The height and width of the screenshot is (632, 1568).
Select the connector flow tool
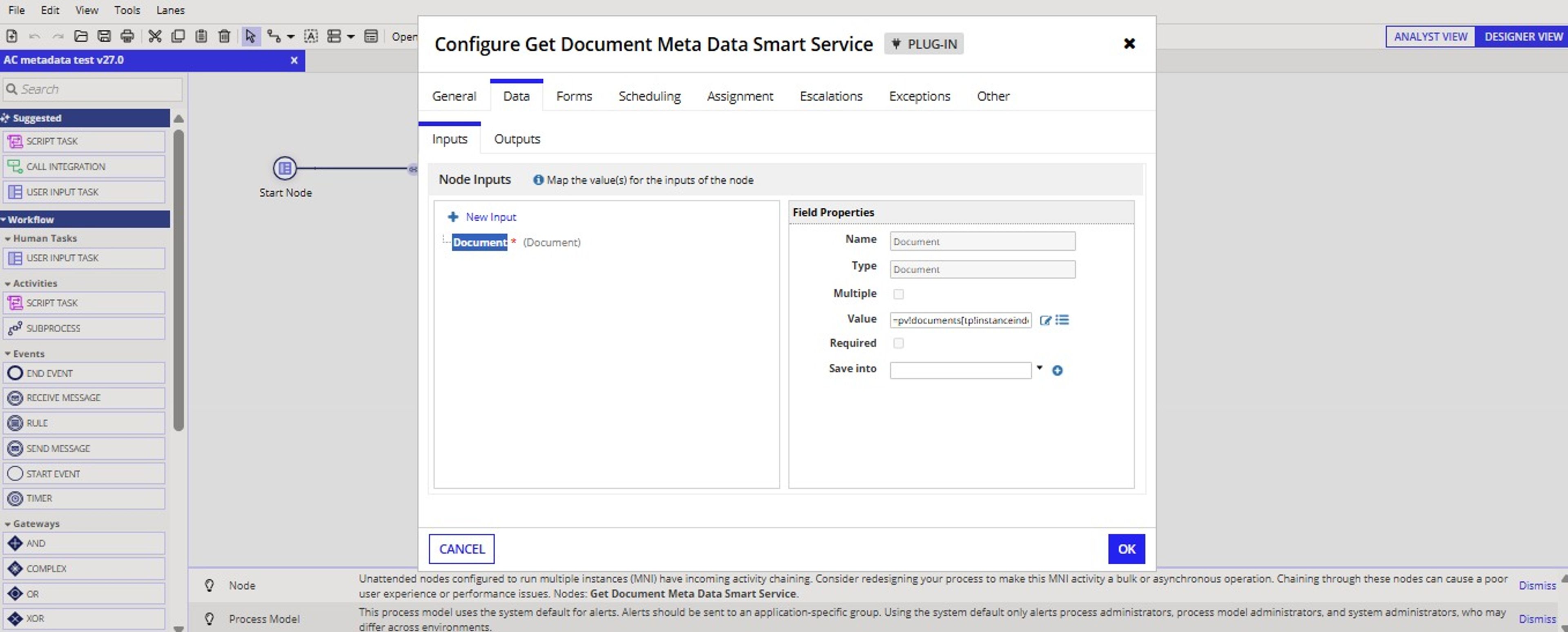[x=274, y=36]
